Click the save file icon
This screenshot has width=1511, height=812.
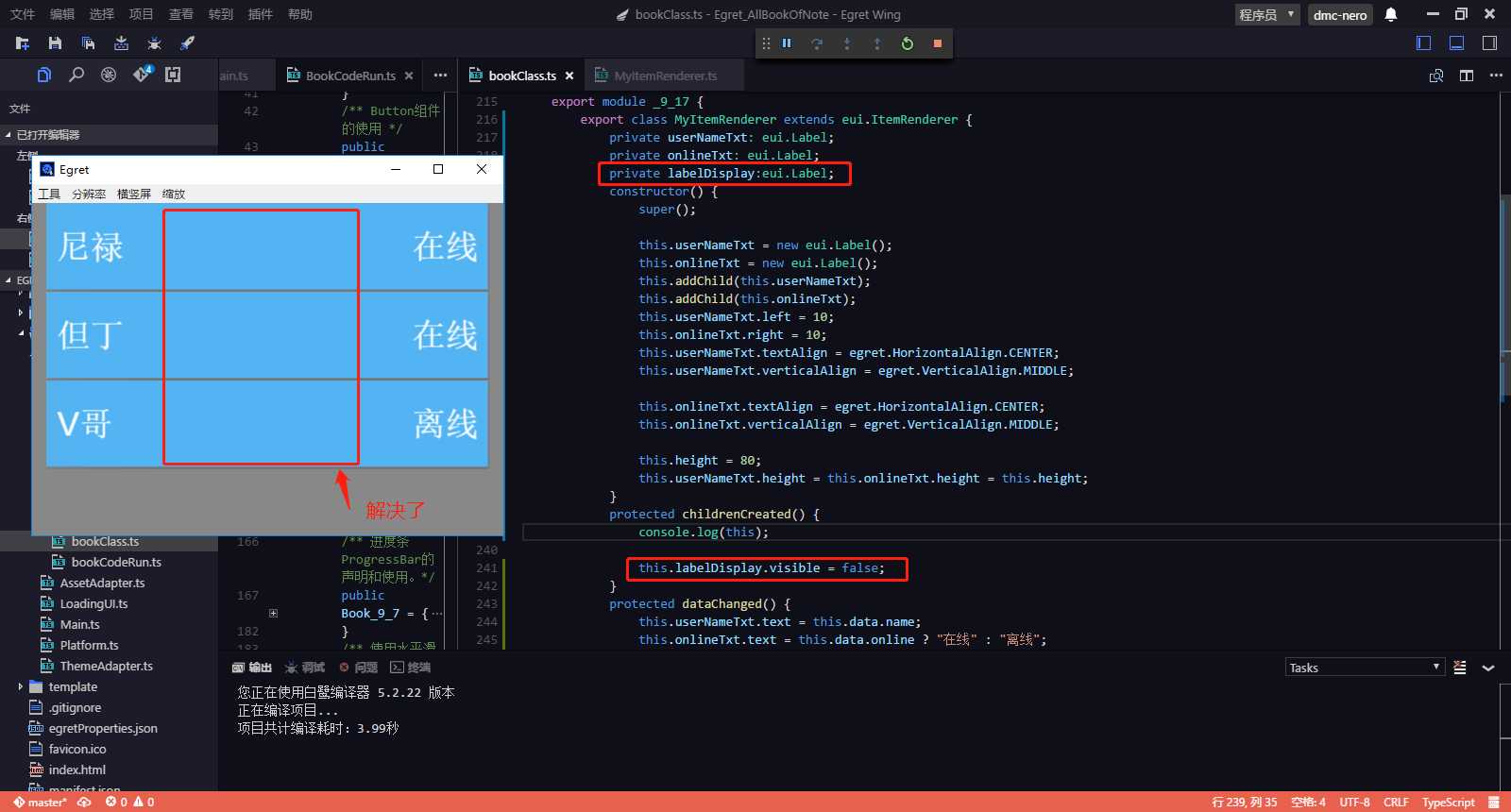55,43
